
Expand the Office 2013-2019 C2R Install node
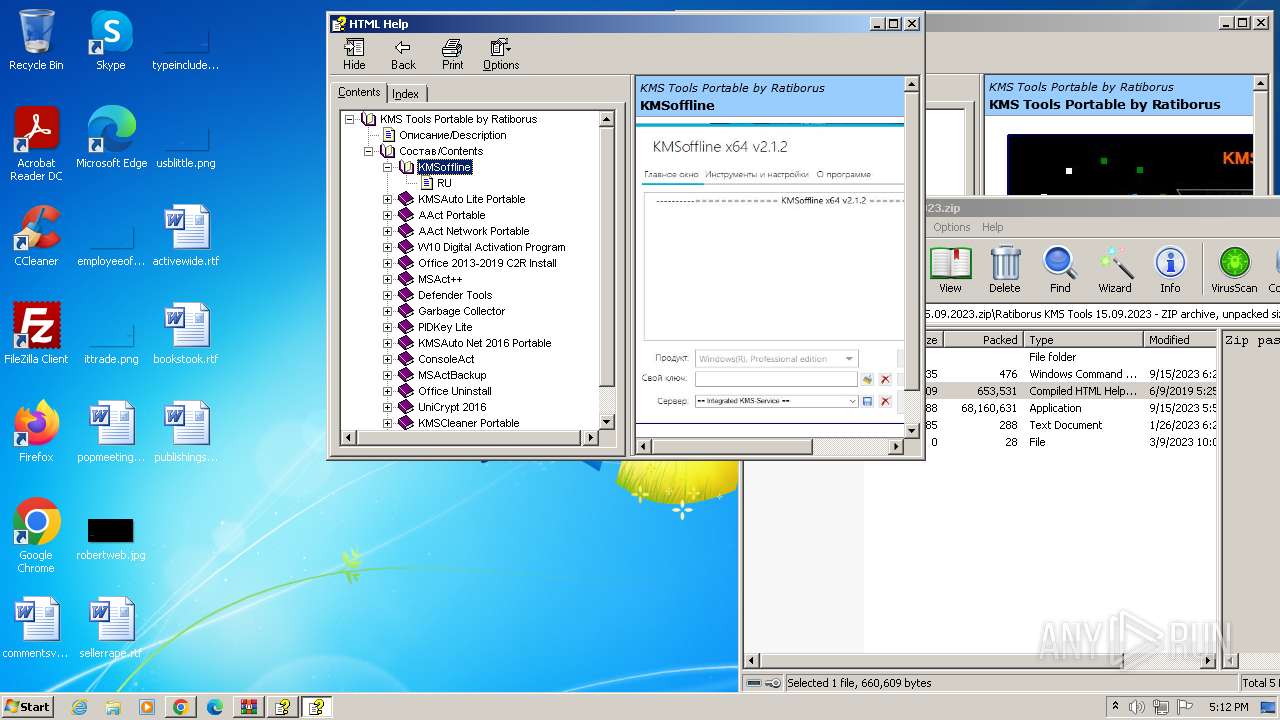click(388, 263)
